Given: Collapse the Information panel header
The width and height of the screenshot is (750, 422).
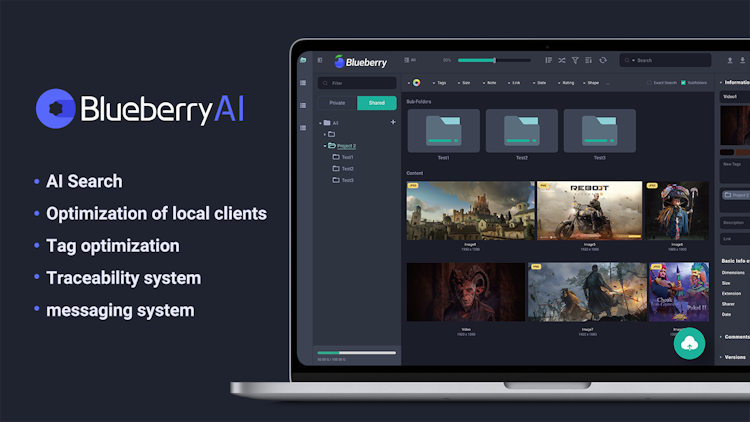Looking at the screenshot, I should point(735,82).
